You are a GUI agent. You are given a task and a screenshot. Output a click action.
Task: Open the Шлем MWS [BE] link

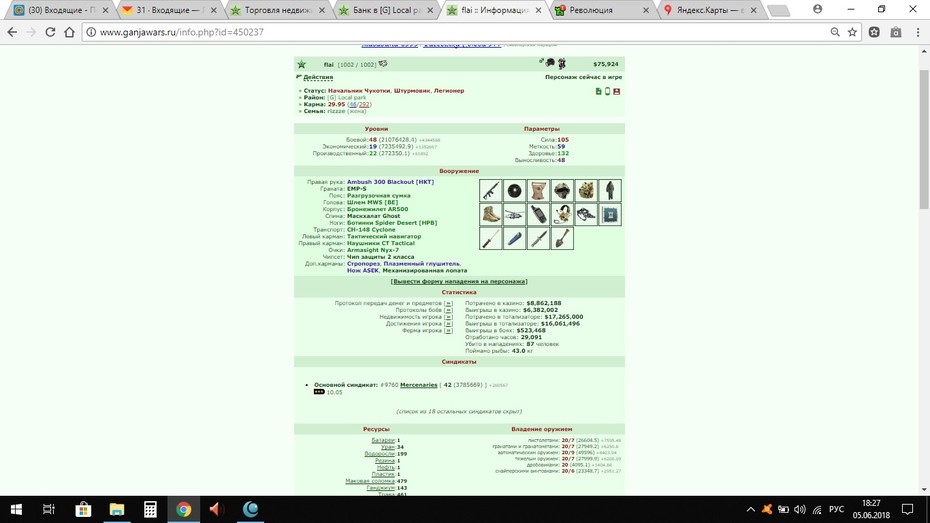[x=372, y=202]
